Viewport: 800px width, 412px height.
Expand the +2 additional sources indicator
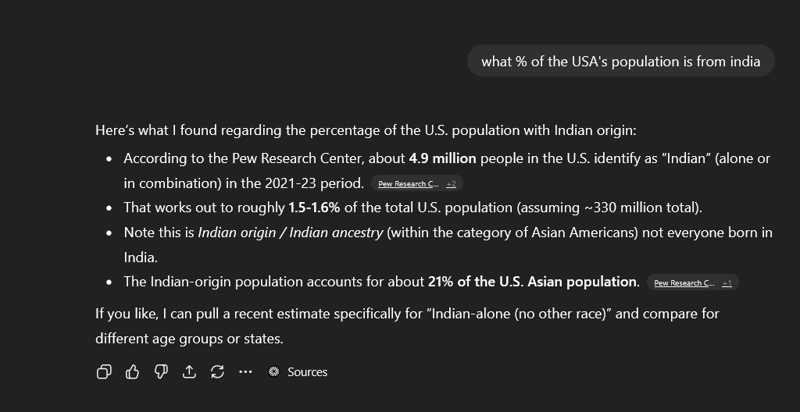pos(451,184)
